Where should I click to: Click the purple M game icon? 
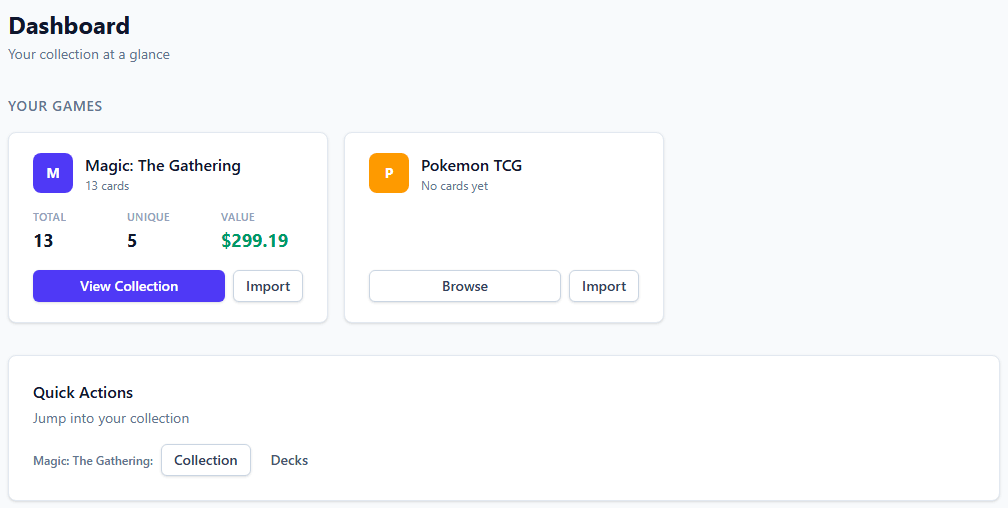(53, 173)
